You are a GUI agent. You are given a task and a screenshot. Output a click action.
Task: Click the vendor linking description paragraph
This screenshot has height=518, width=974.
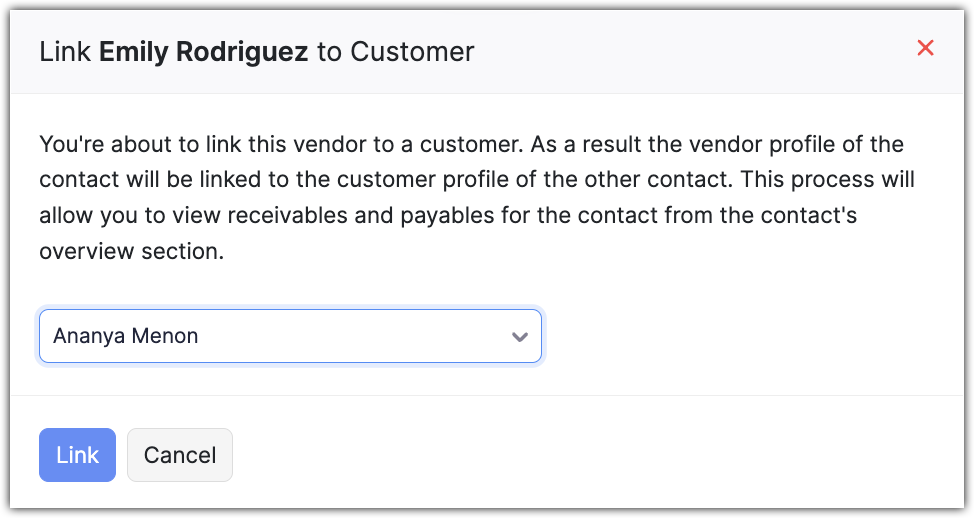(477, 197)
